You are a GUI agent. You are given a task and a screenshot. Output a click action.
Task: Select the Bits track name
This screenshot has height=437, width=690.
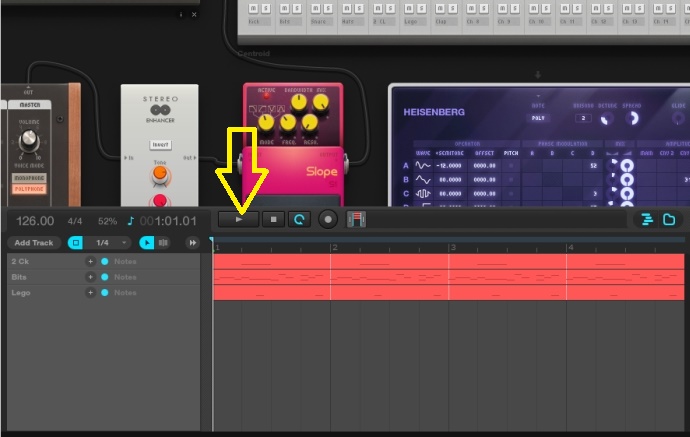19,277
